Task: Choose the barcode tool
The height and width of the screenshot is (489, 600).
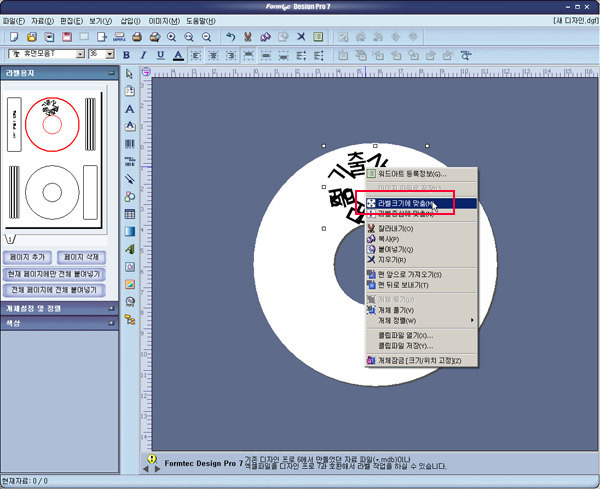Action: point(129,144)
